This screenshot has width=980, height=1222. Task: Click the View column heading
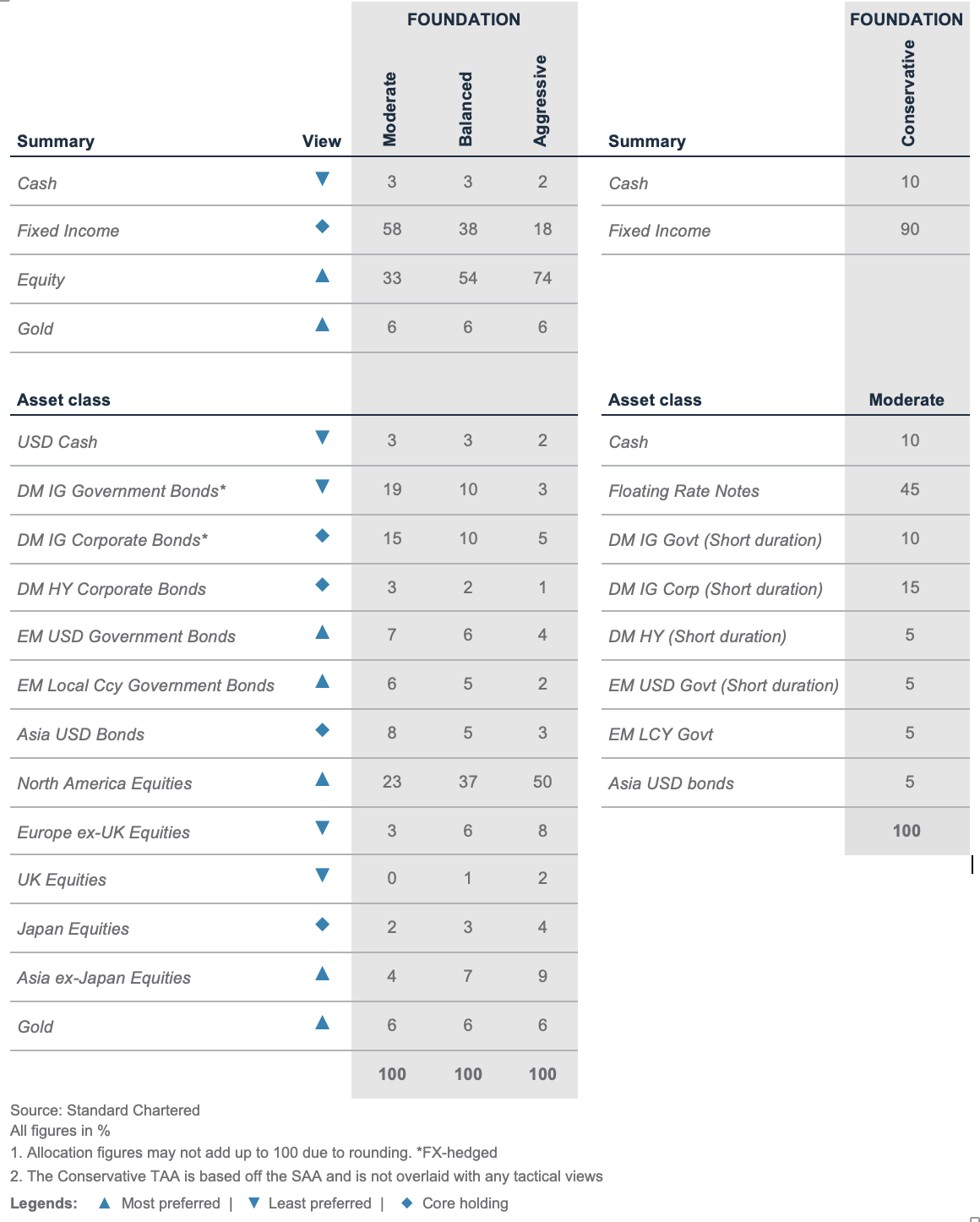321,141
